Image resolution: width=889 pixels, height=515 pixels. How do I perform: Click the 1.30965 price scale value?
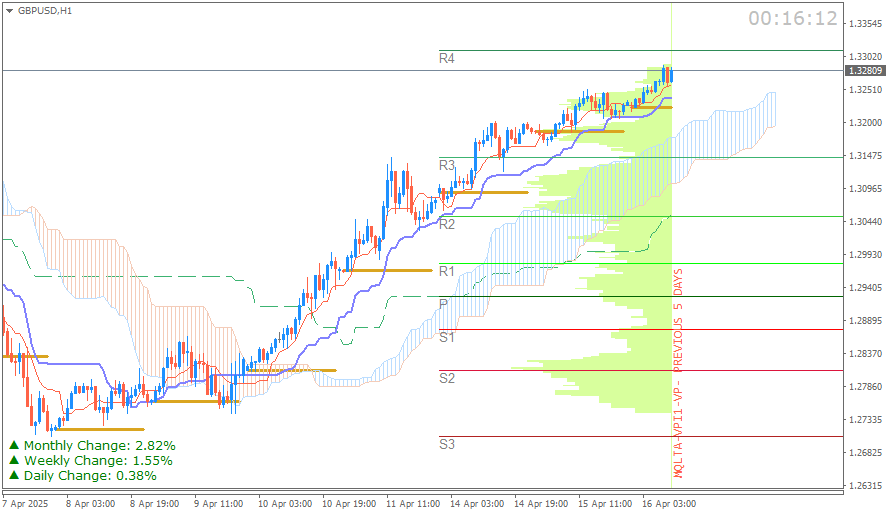(865, 188)
